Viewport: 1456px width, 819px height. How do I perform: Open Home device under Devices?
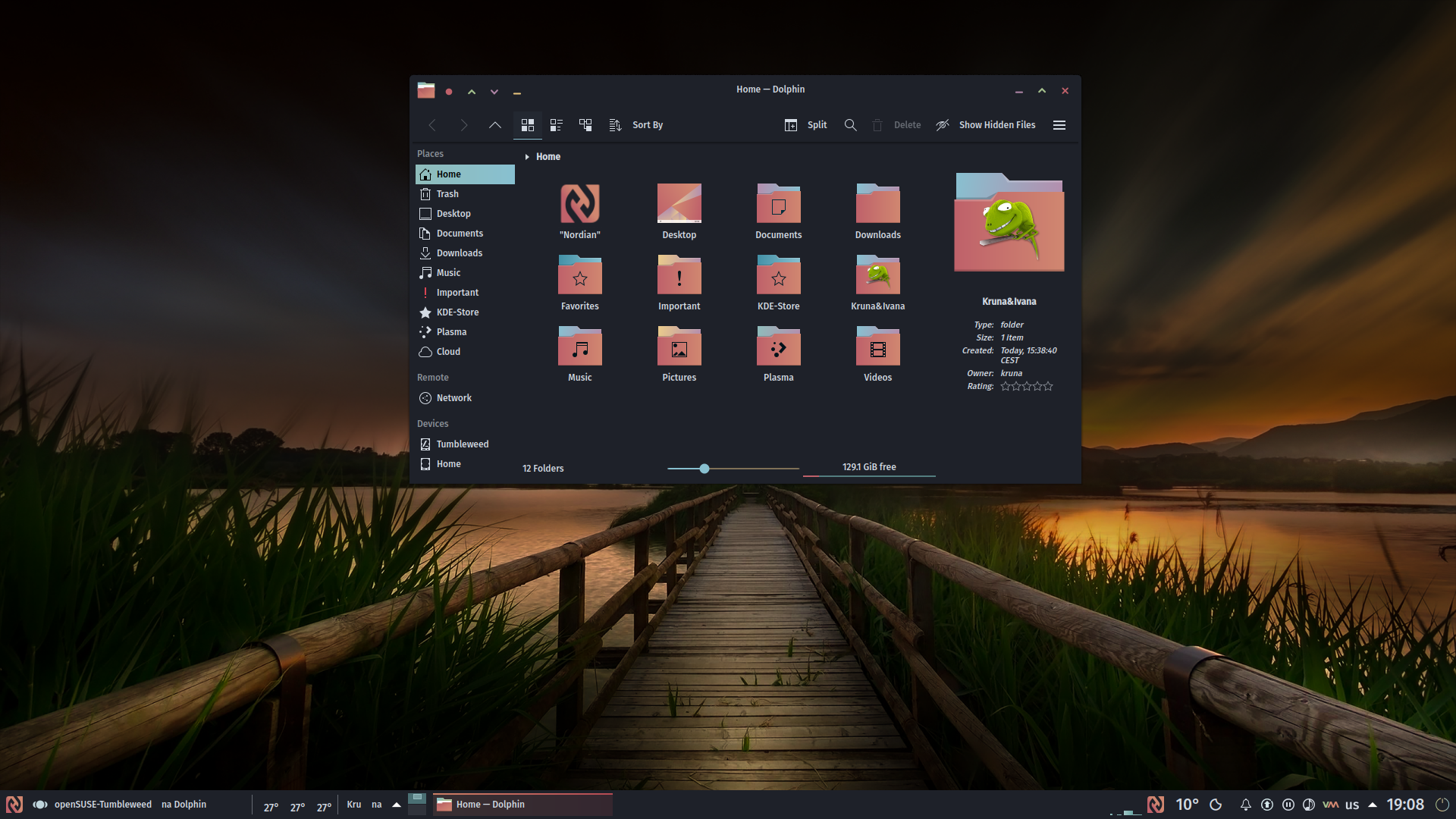point(465,464)
